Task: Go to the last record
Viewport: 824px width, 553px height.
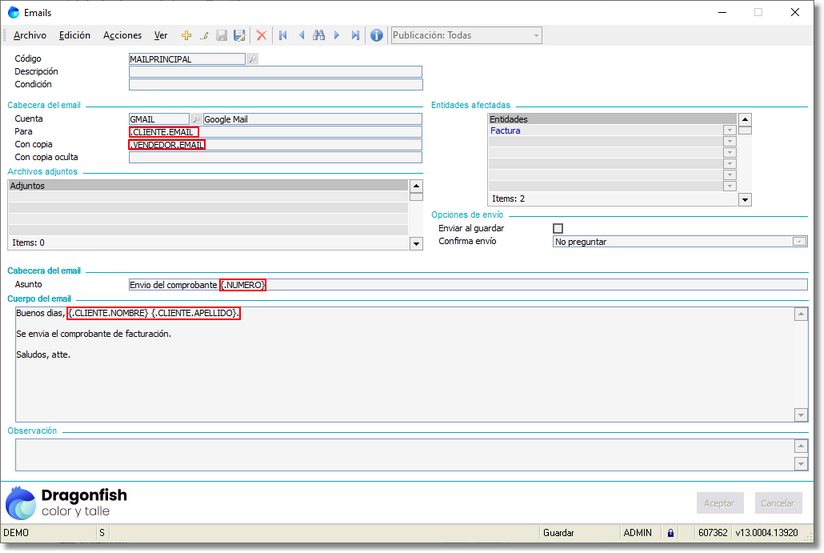Action: 355,35
